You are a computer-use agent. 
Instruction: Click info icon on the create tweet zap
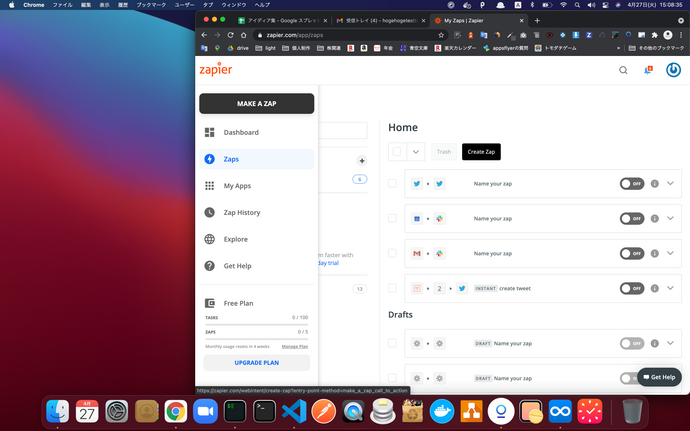pos(655,288)
